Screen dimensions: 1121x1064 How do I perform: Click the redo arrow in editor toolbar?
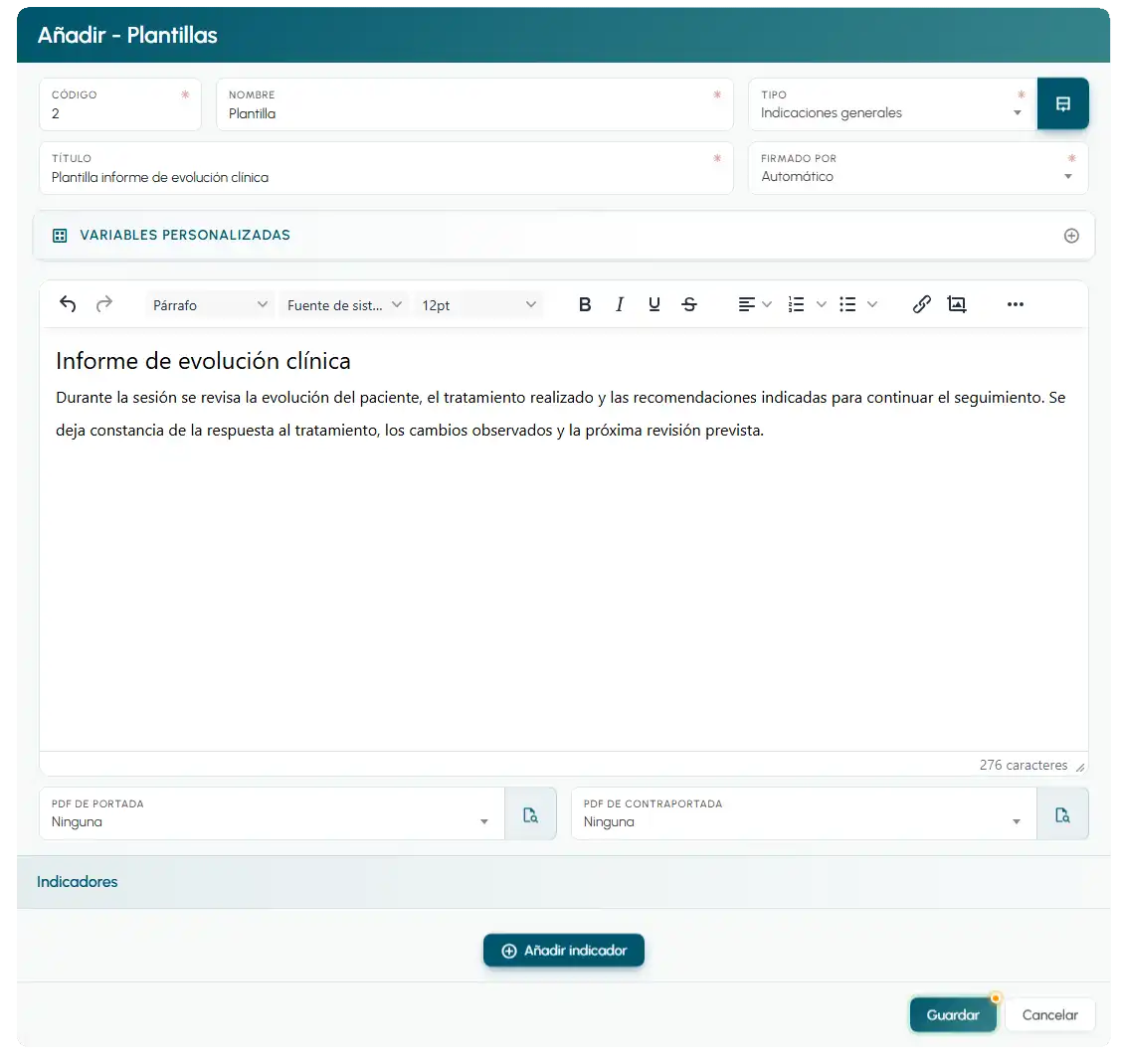(104, 304)
